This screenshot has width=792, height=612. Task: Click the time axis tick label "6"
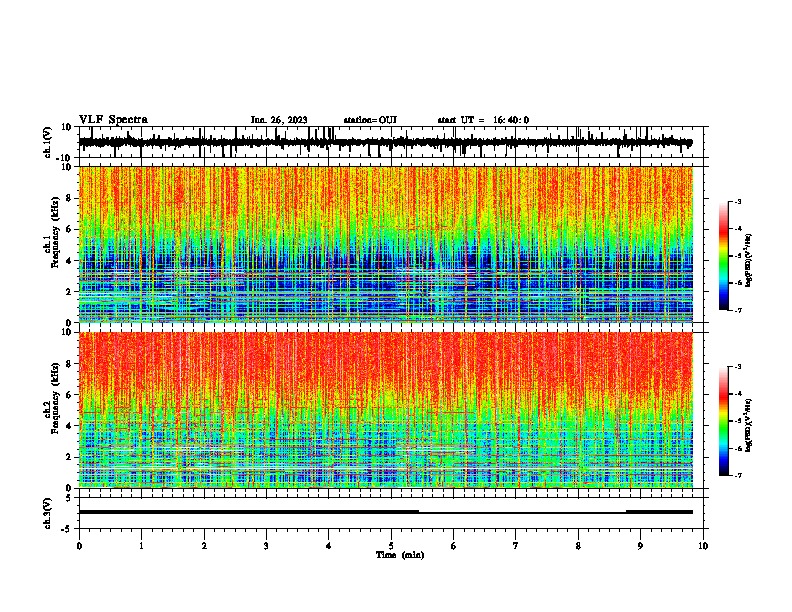[x=454, y=546]
